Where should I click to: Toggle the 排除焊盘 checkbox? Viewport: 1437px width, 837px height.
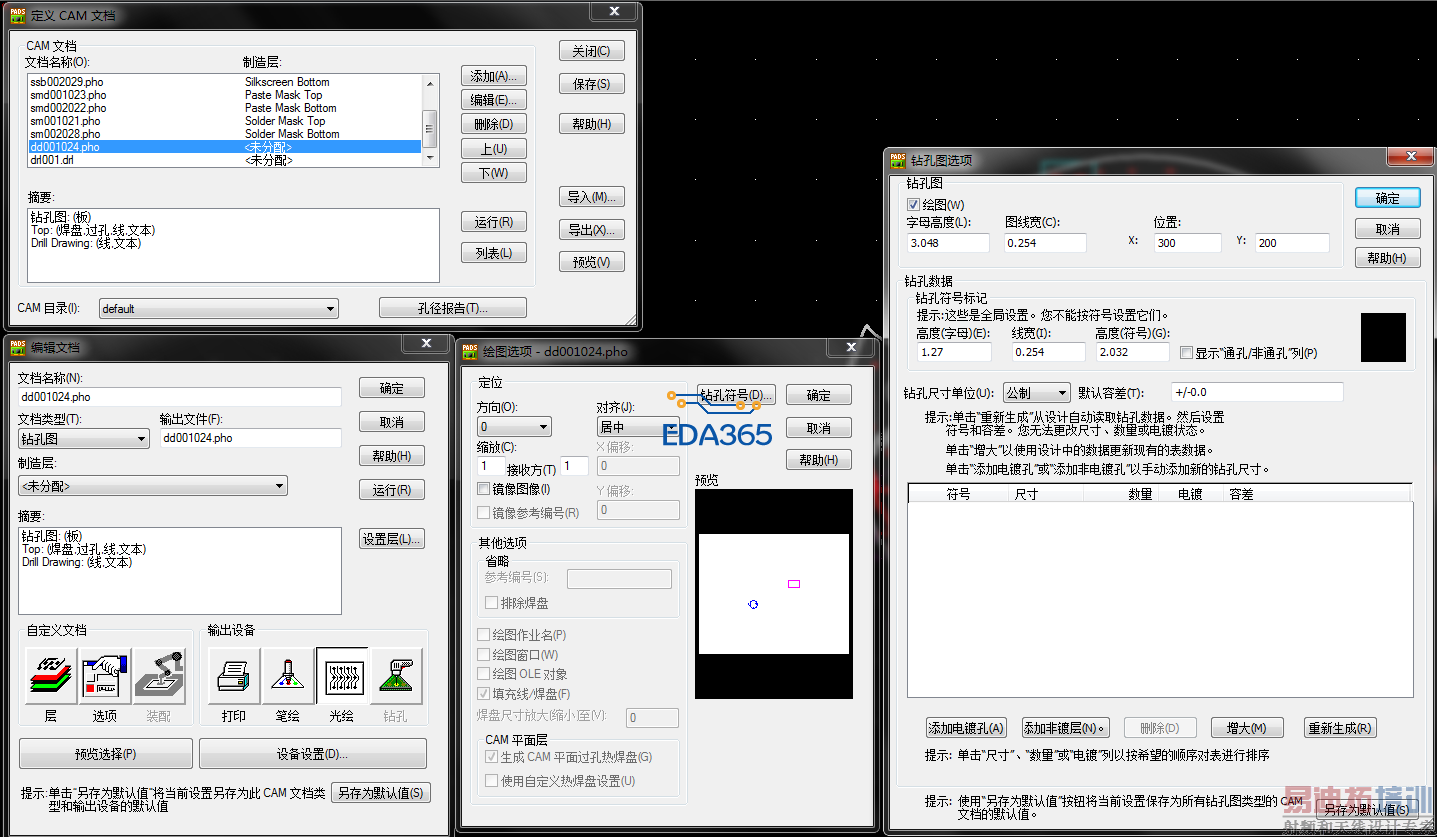pyautogui.click(x=491, y=603)
